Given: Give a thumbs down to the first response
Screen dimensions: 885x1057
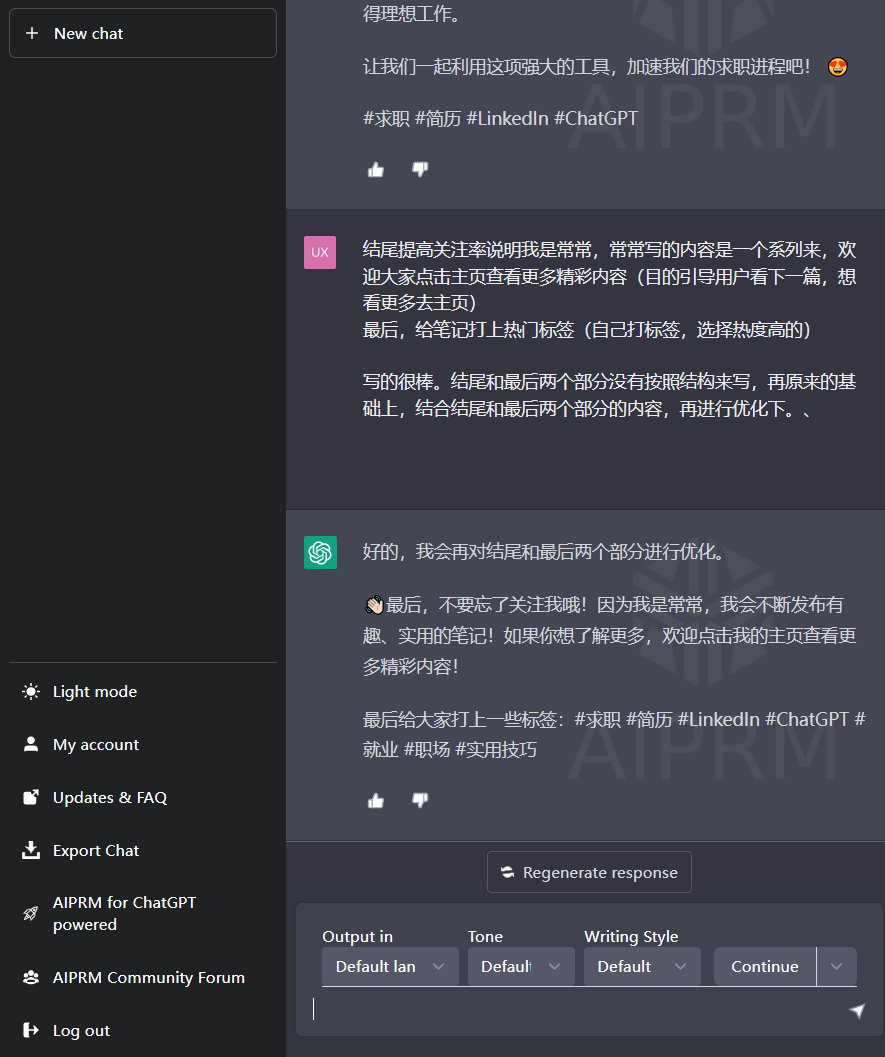Looking at the screenshot, I should coord(420,169).
